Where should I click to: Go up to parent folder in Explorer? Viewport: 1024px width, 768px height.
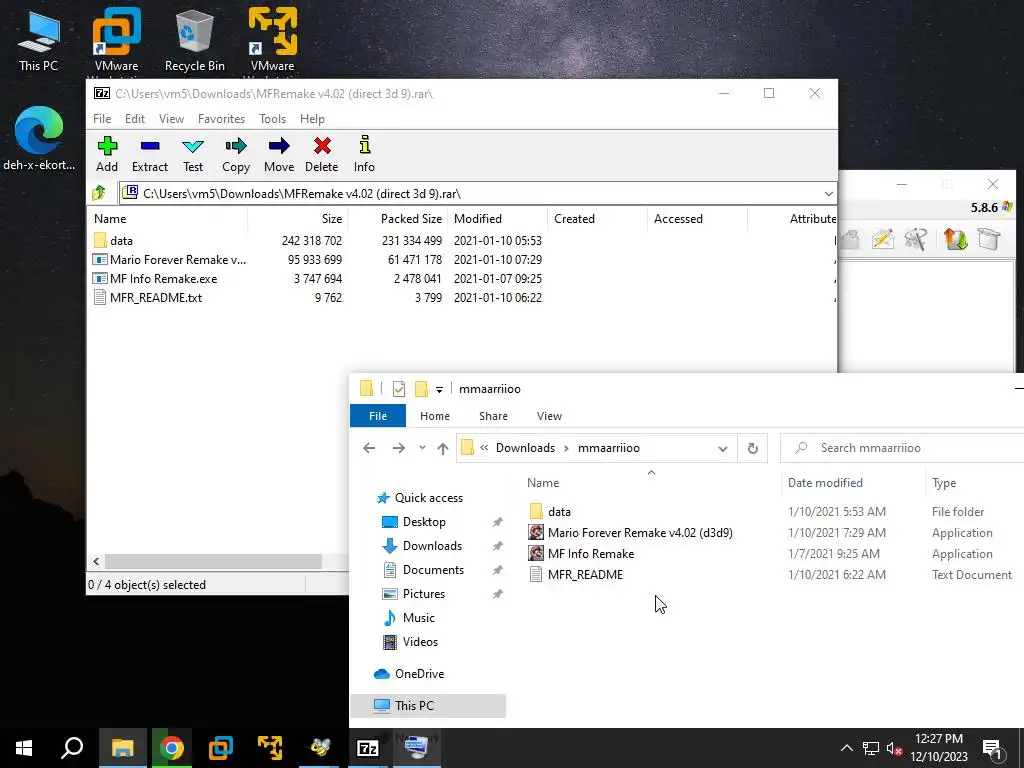coord(443,448)
